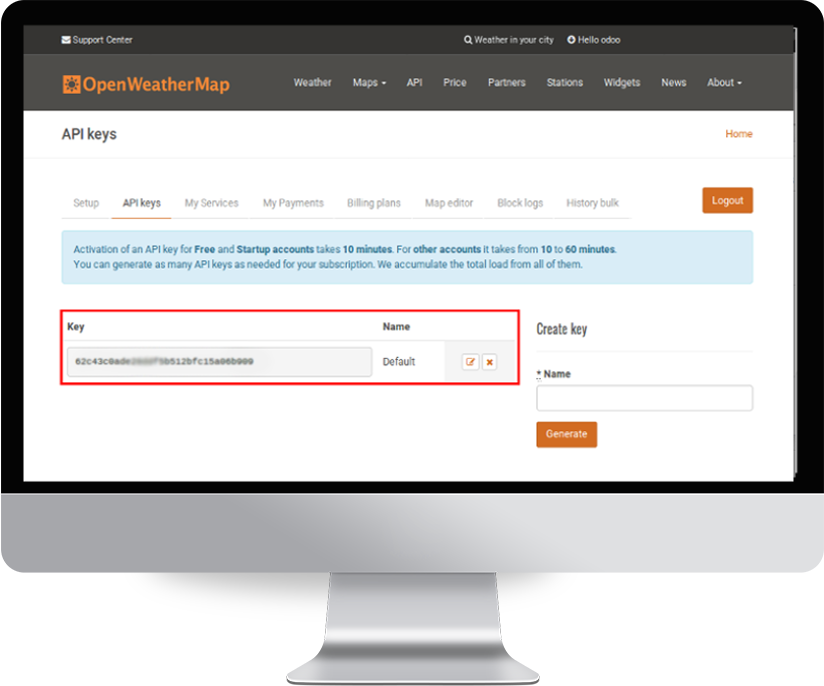This screenshot has height=686, width=824.
Task: Click Weather in your city search
Action: point(509,40)
